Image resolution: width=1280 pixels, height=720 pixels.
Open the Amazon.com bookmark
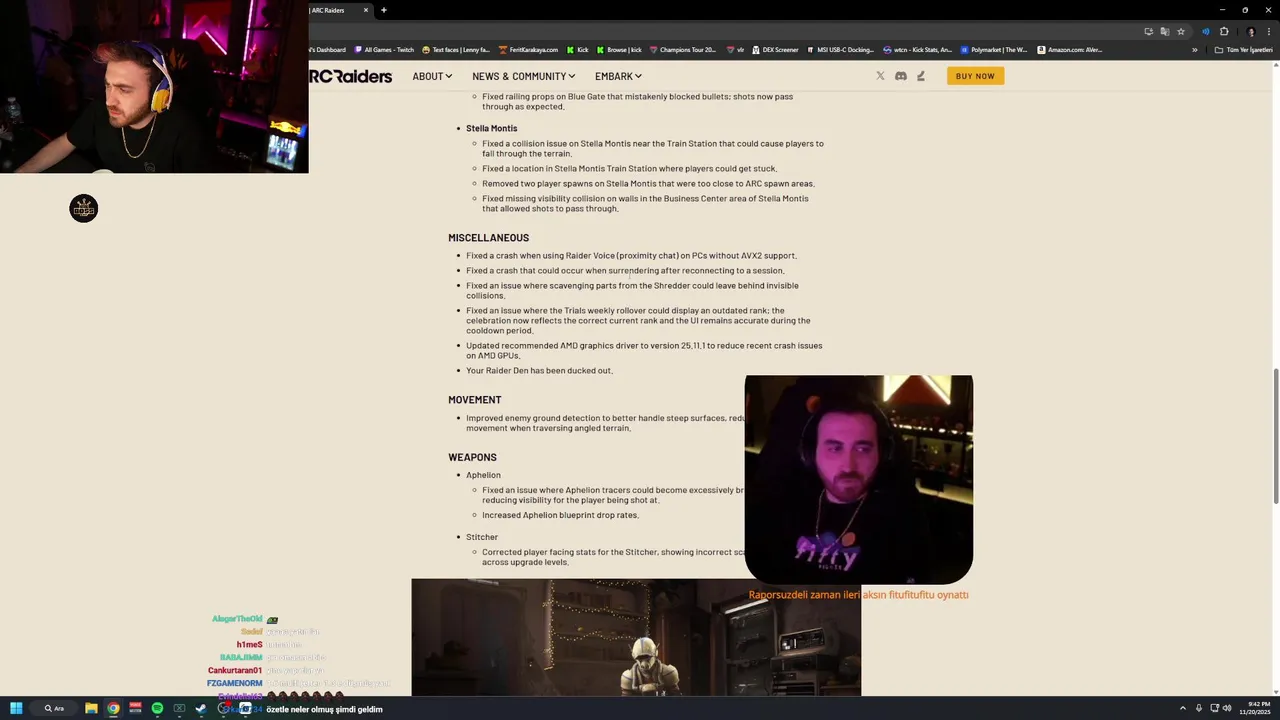tap(1070, 49)
